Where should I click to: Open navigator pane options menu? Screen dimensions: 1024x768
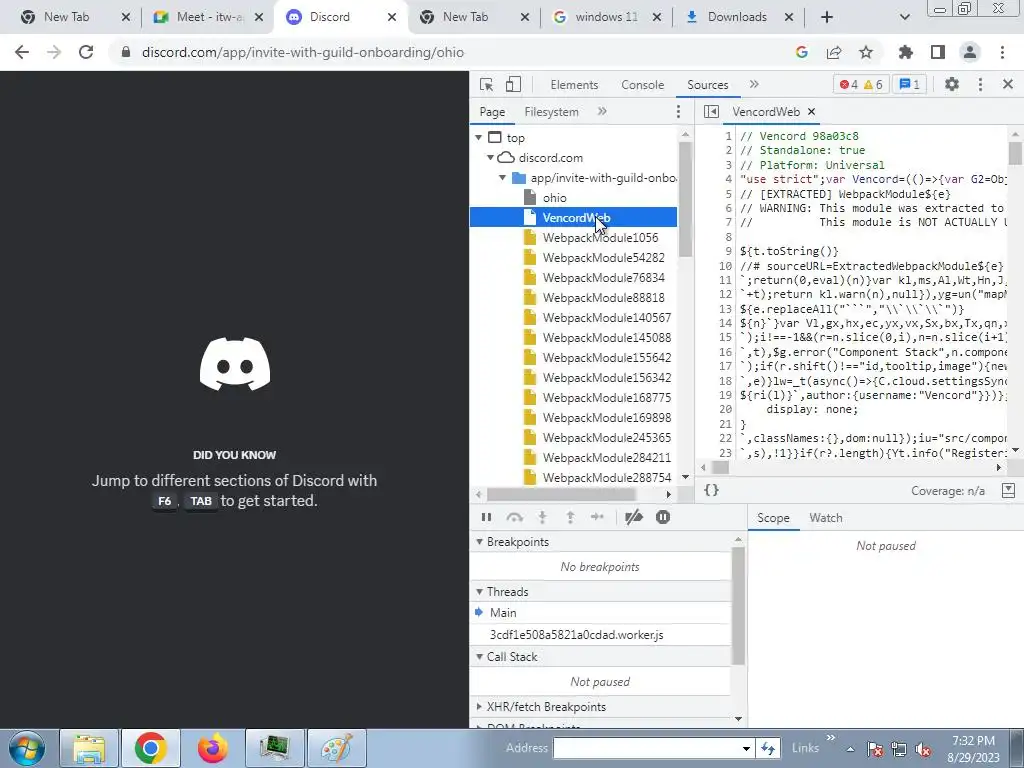click(679, 112)
